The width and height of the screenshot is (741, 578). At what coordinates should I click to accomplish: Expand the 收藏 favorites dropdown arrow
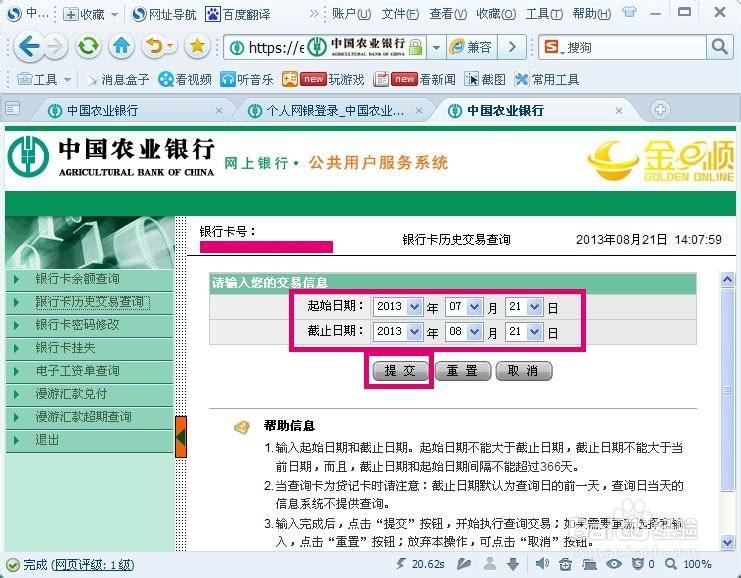pos(114,15)
